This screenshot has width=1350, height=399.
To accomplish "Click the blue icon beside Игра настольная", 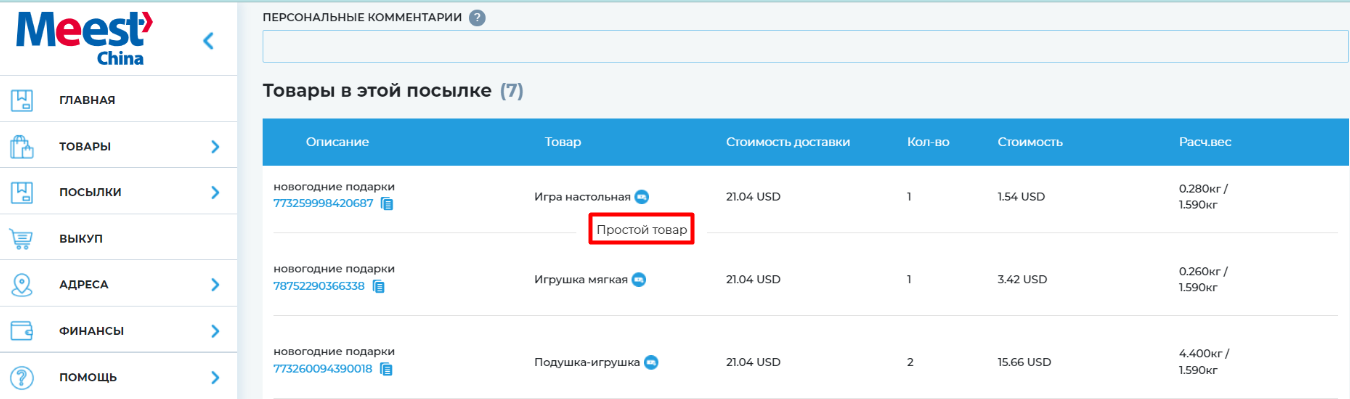I will click(642, 196).
